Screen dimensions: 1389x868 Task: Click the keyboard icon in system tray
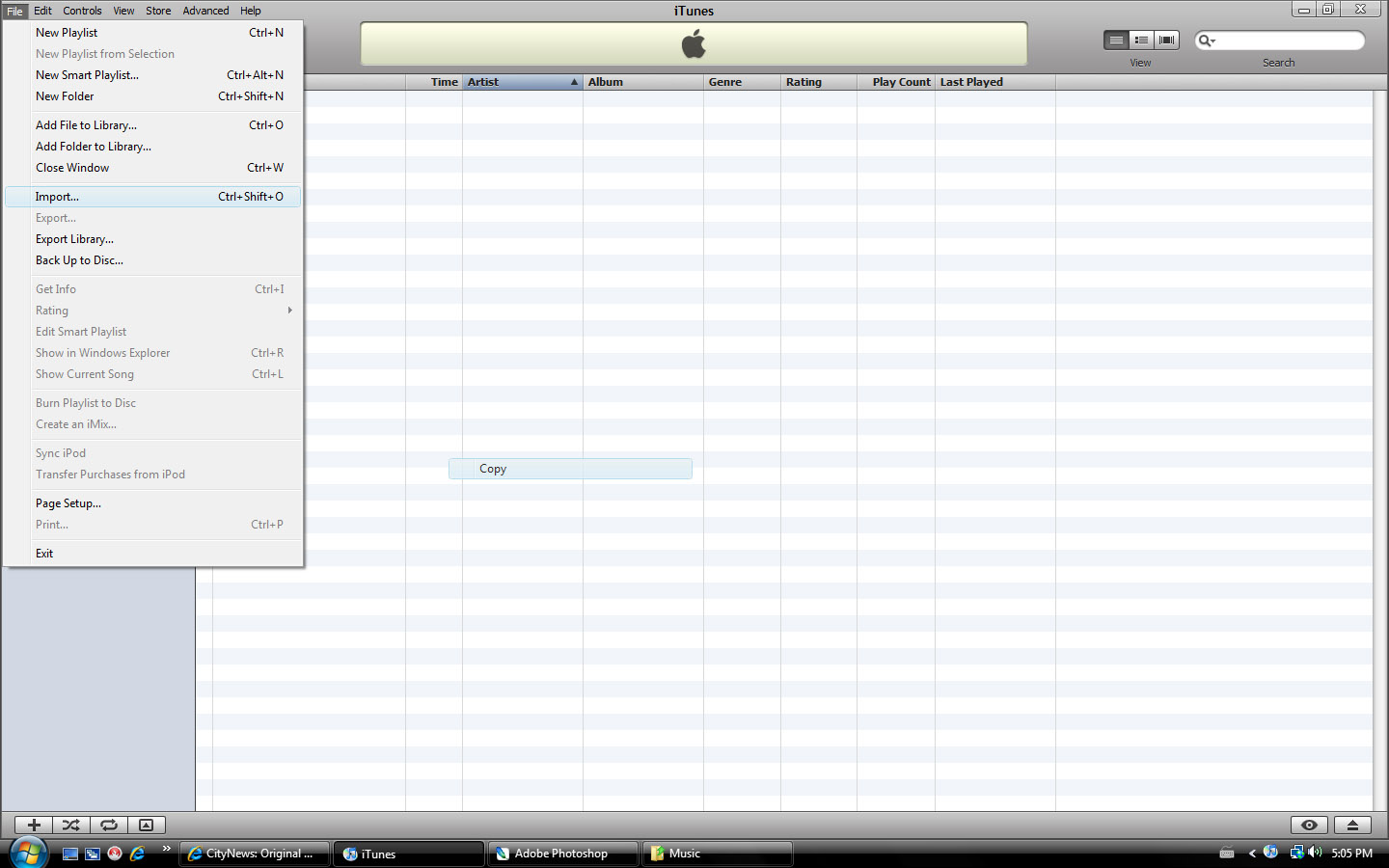1227,853
